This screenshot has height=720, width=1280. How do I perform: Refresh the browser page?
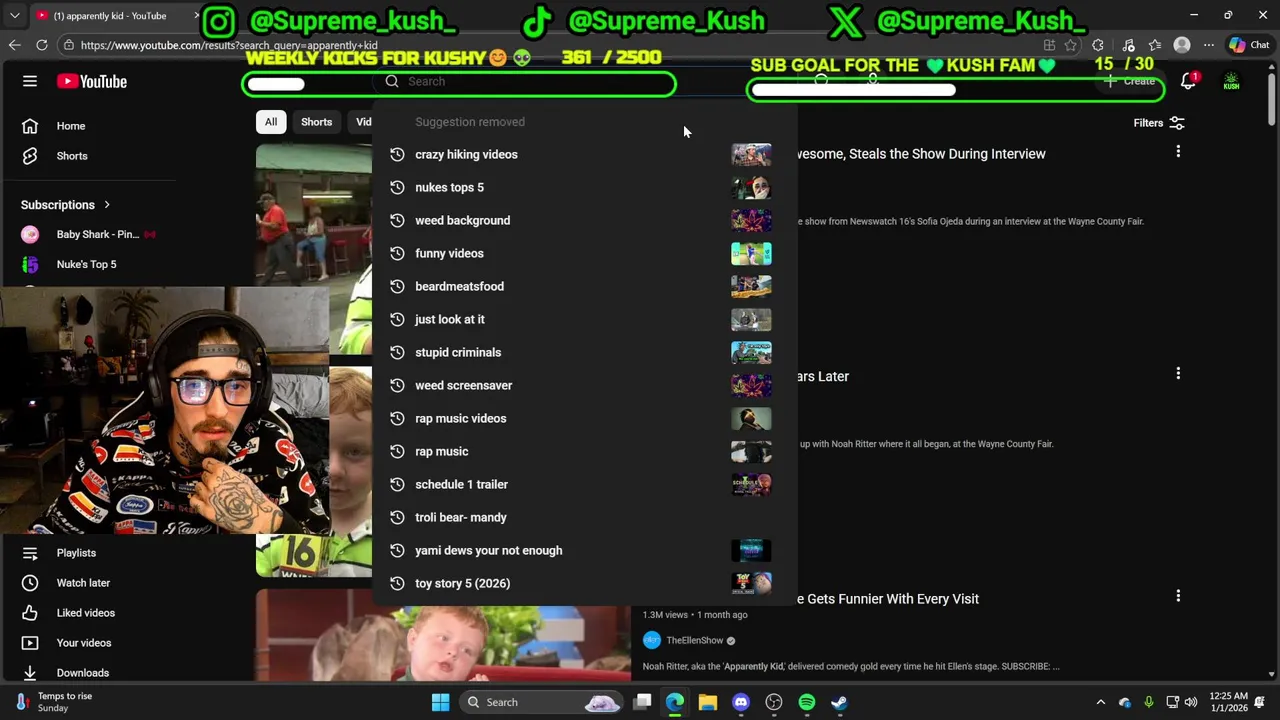(42, 45)
